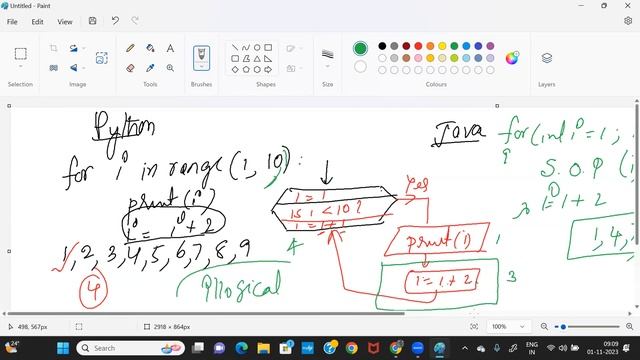Viewport: 640px width, 360px height.
Task: Expand the shape Outline dropdown
Action: click(301, 49)
